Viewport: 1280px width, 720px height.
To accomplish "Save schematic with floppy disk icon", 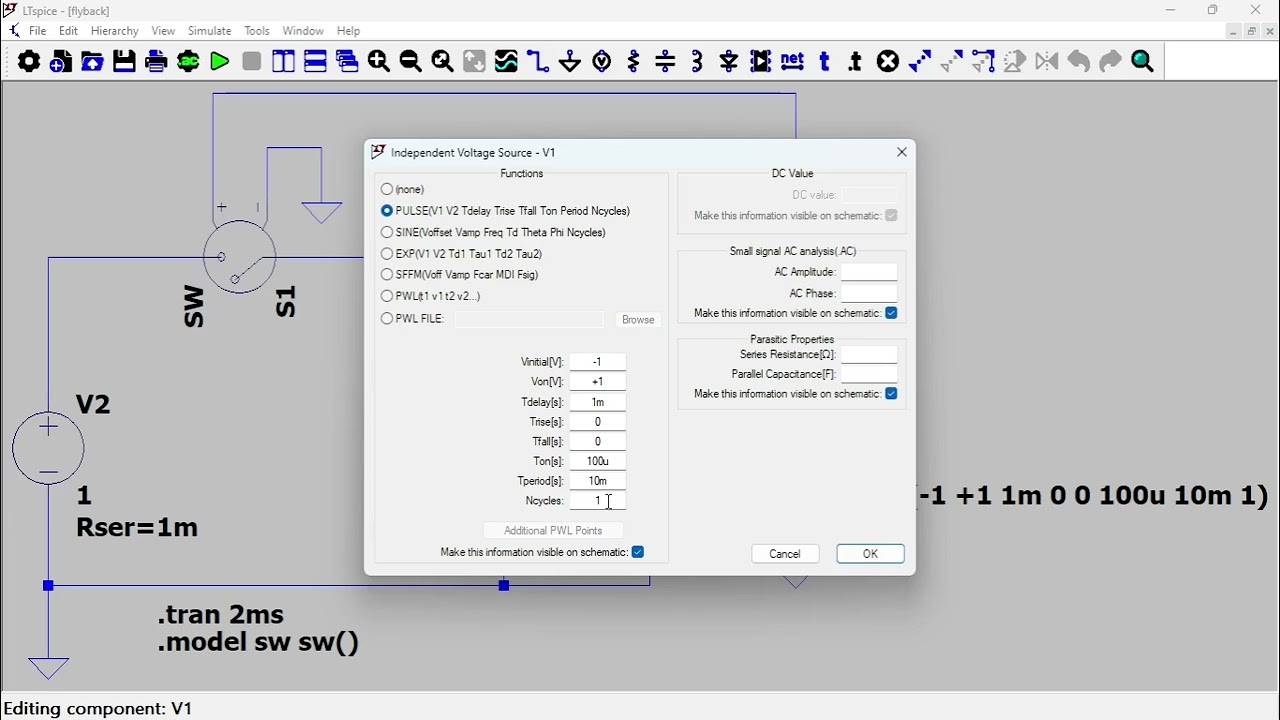I will coord(124,62).
